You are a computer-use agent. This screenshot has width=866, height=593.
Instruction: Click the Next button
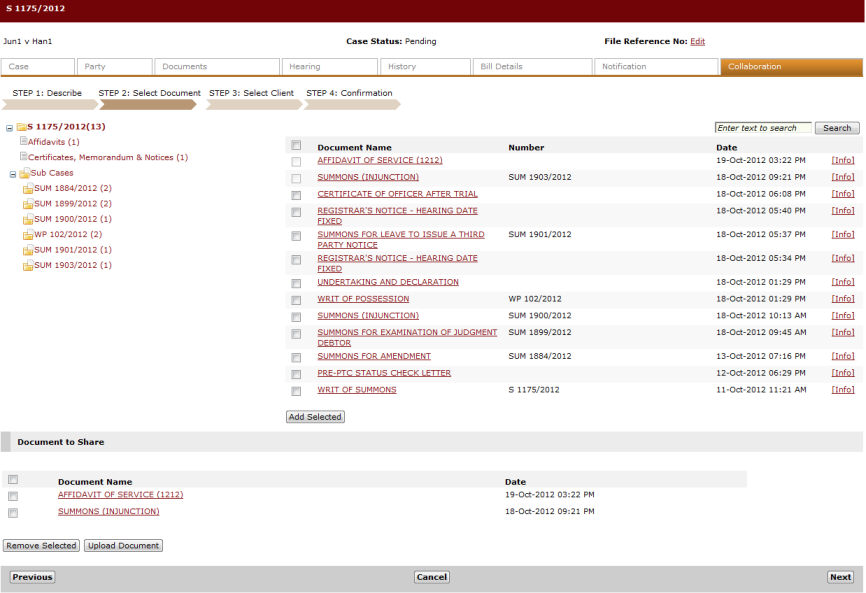(840, 577)
